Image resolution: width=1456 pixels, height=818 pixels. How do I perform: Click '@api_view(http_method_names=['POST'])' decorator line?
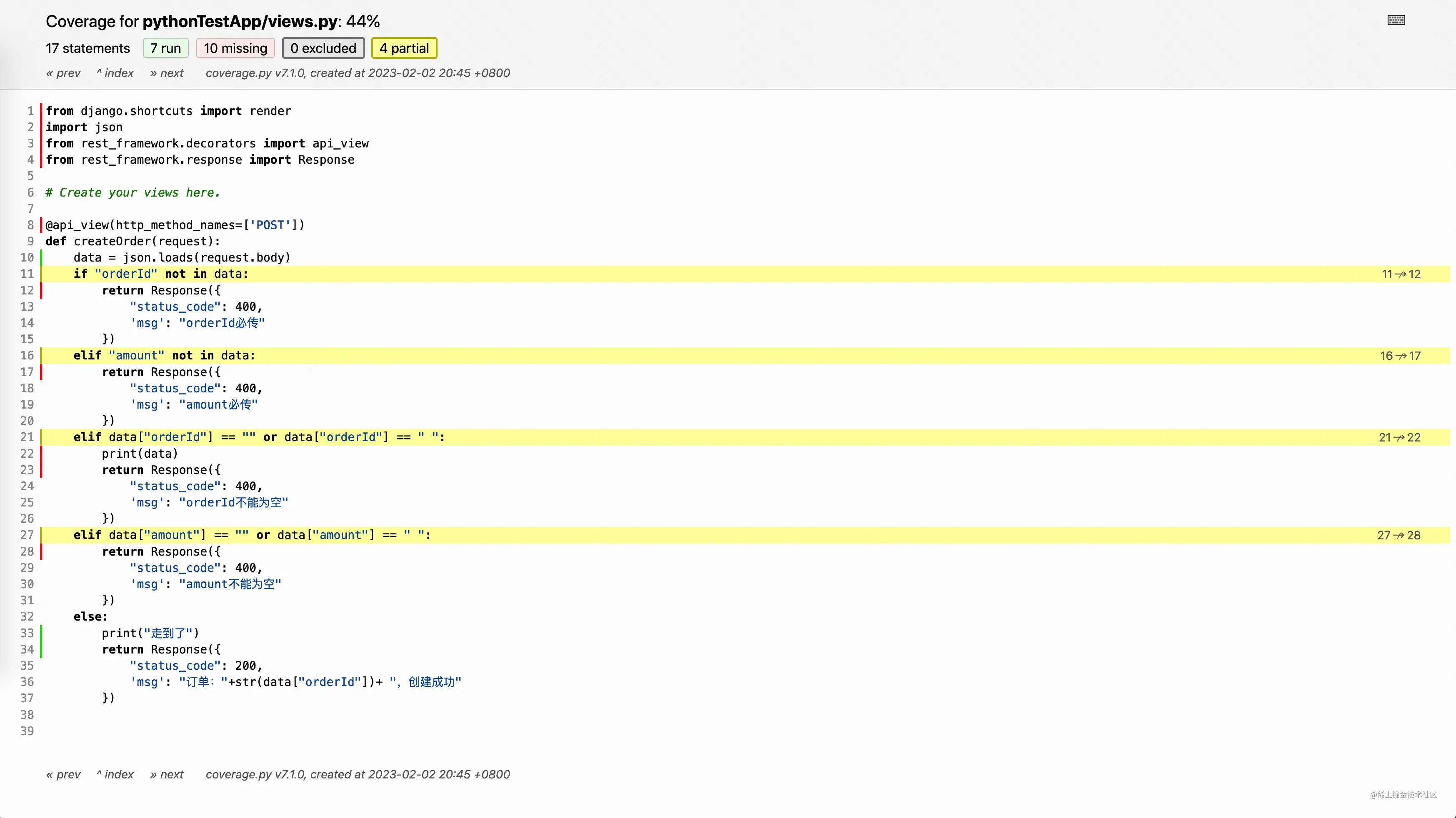pos(175,225)
